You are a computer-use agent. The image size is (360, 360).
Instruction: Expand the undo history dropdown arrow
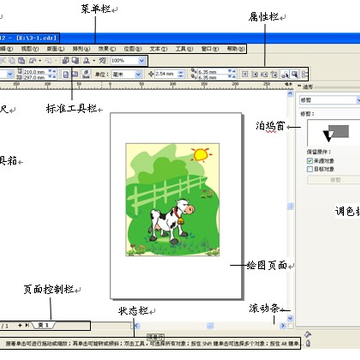pyautogui.click(x=40, y=61)
